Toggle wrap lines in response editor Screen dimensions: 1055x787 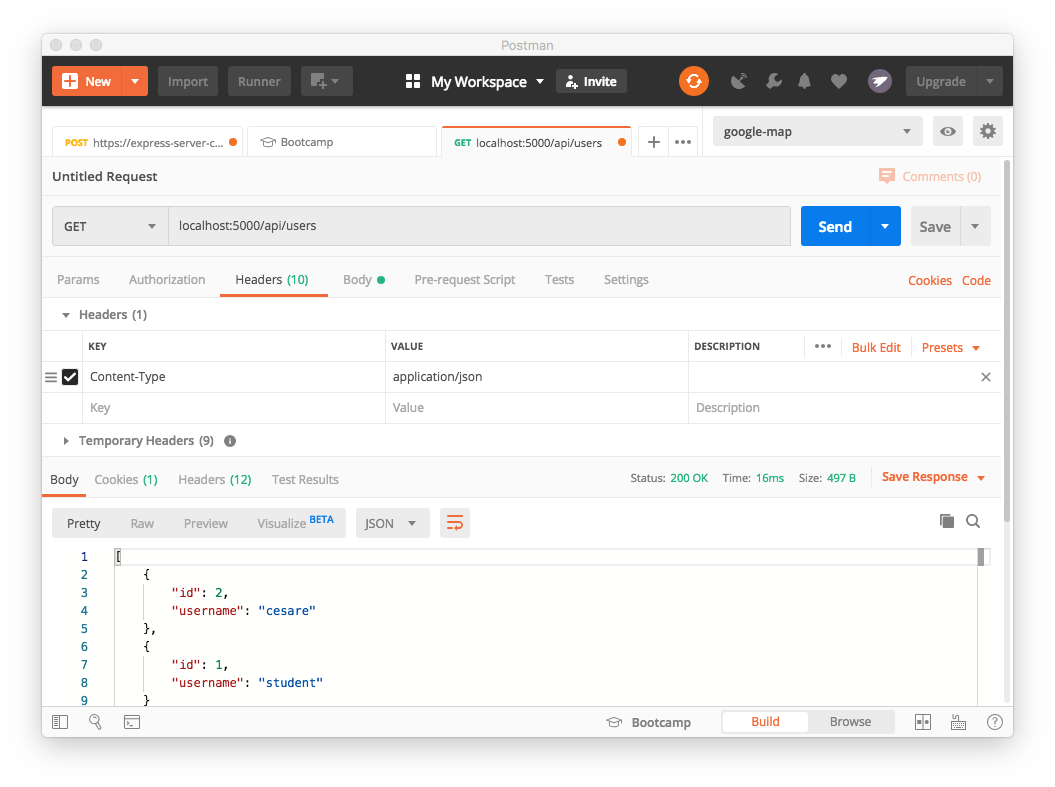pos(455,522)
